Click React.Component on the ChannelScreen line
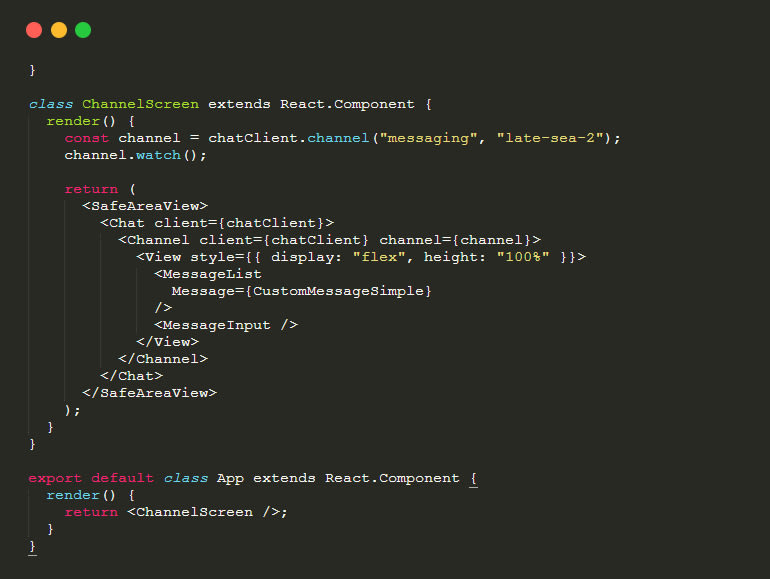 [347, 104]
